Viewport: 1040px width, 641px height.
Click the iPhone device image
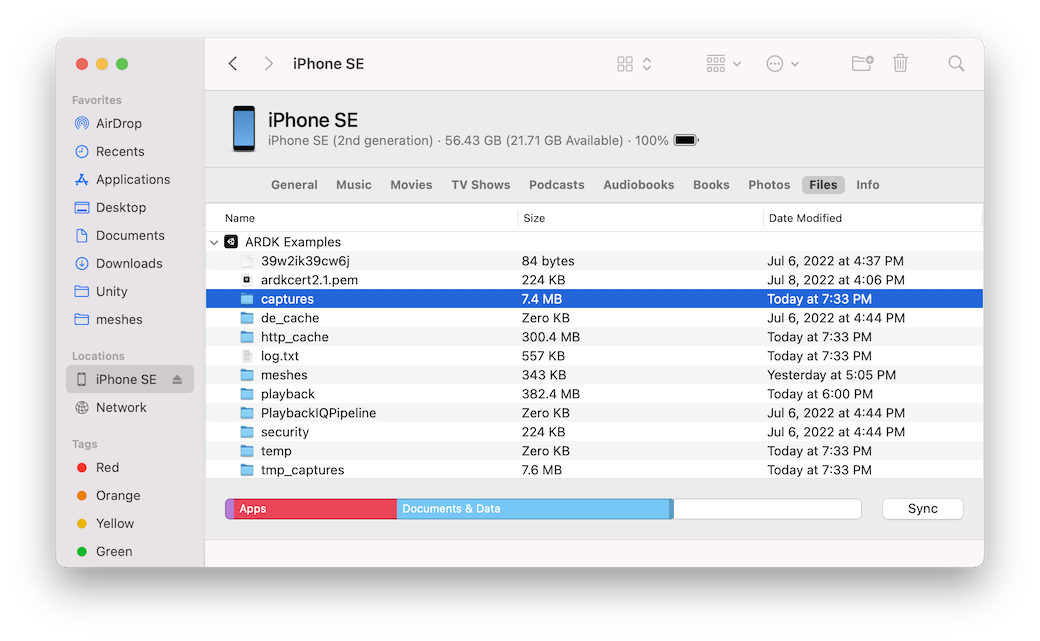[x=243, y=129]
